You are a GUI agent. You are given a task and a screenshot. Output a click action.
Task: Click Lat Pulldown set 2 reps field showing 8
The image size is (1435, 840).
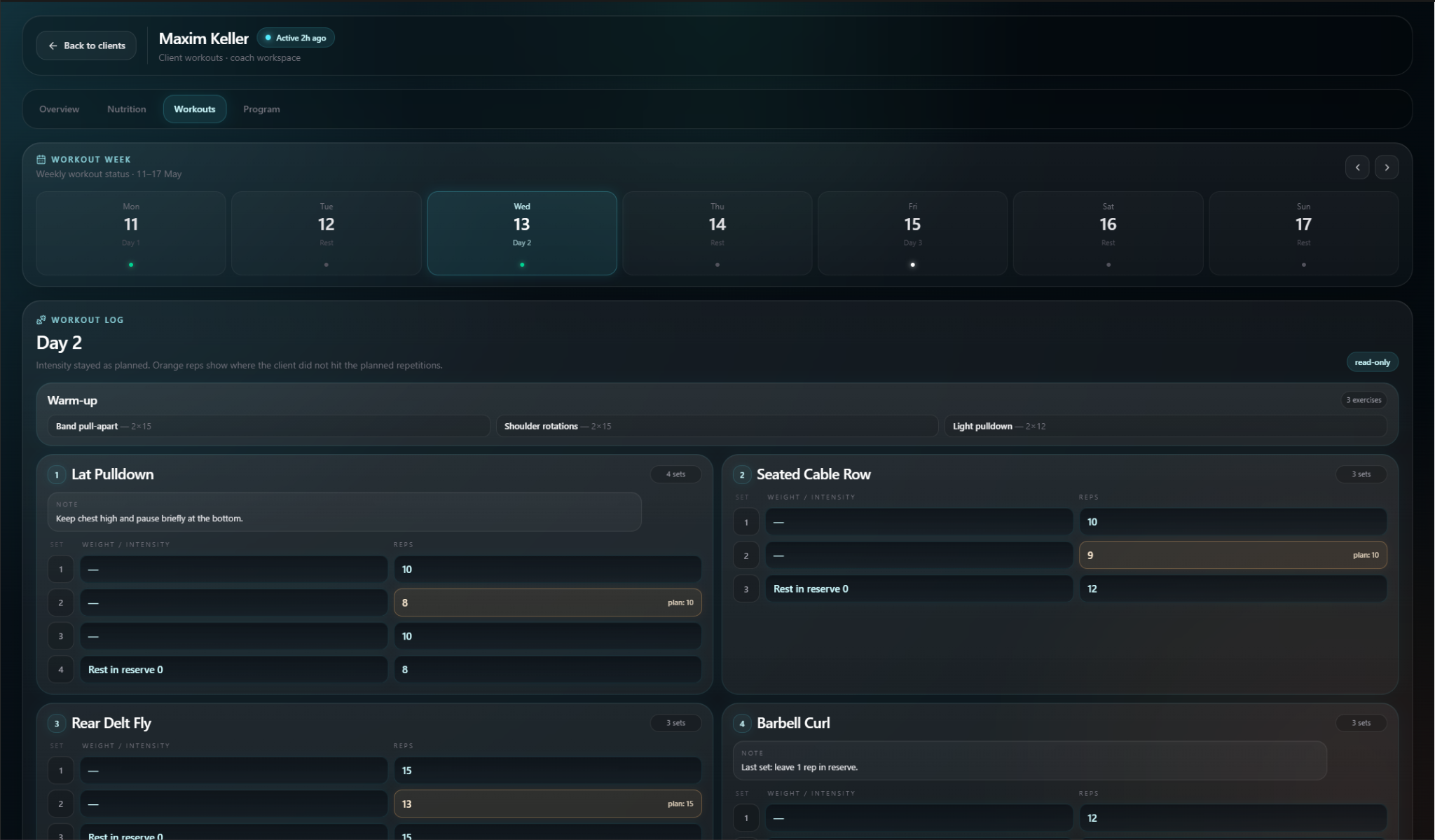point(547,603)
